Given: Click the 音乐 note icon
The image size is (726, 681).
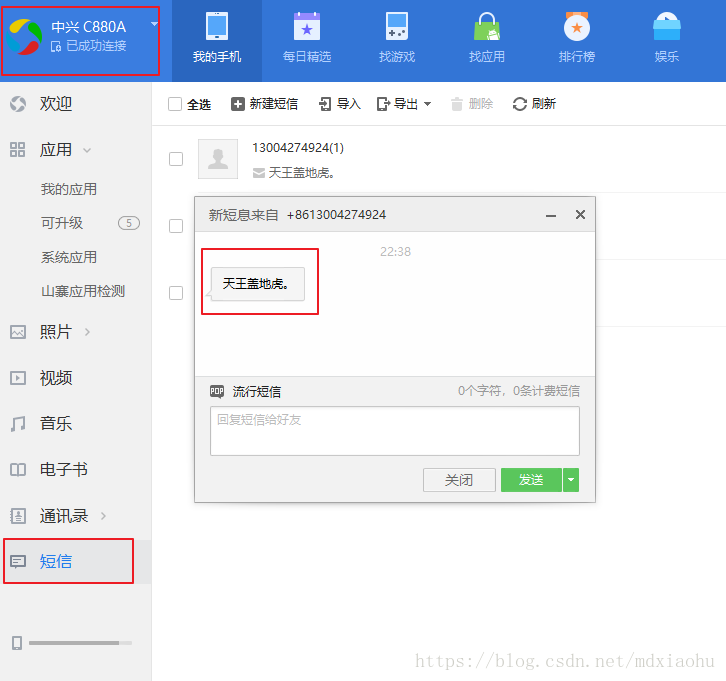Looking at the screenshot, I should point(18,424).
